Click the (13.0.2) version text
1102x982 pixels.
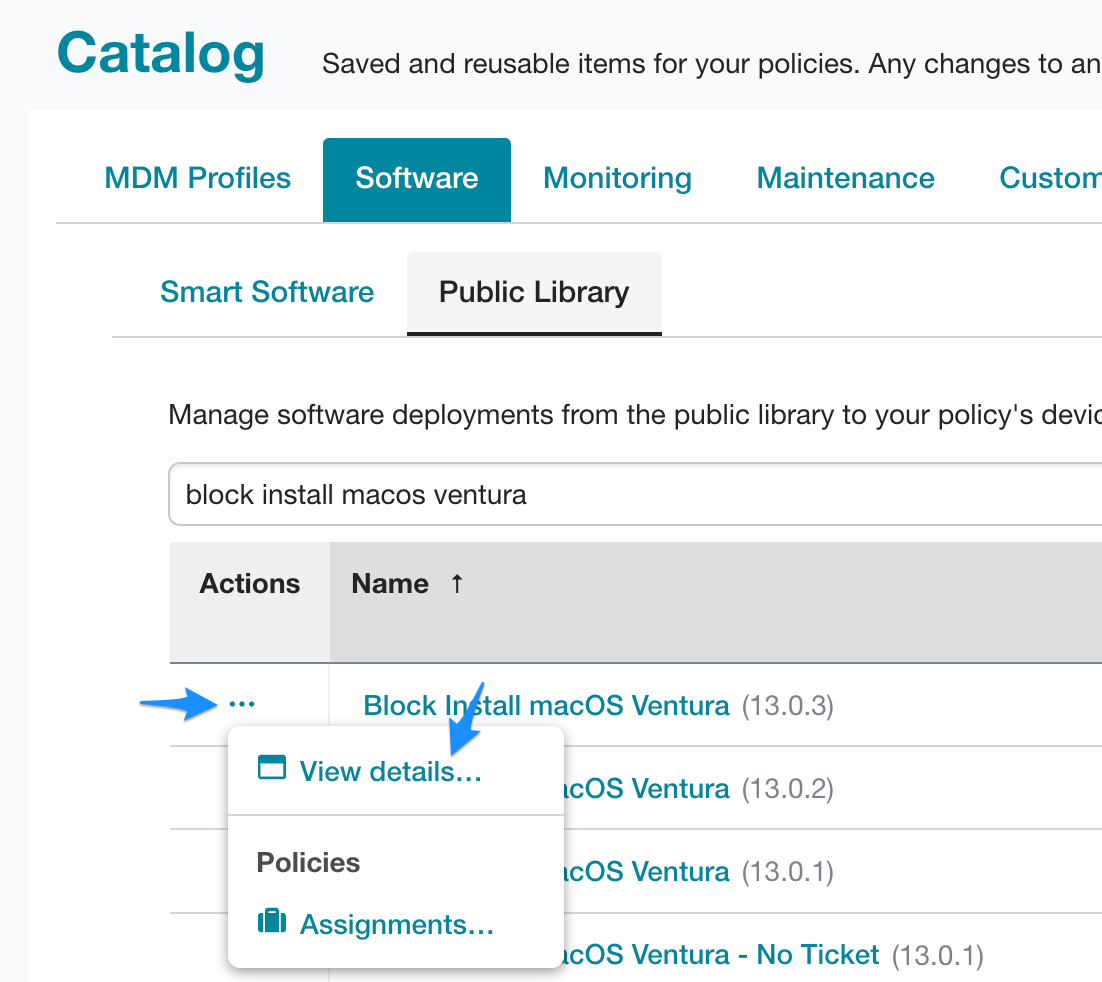[x=788, y=789]
